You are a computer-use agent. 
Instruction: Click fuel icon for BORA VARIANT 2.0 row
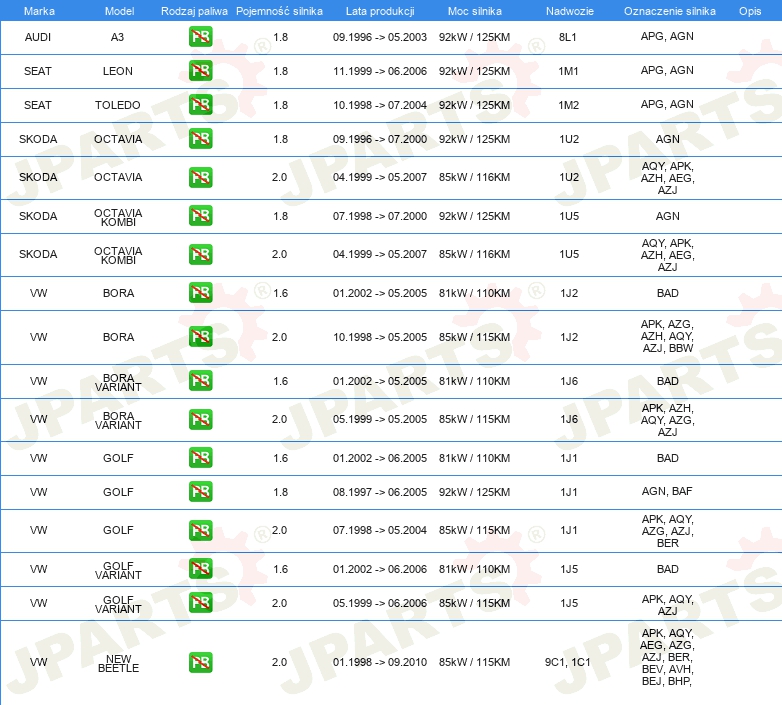[200, 419]
